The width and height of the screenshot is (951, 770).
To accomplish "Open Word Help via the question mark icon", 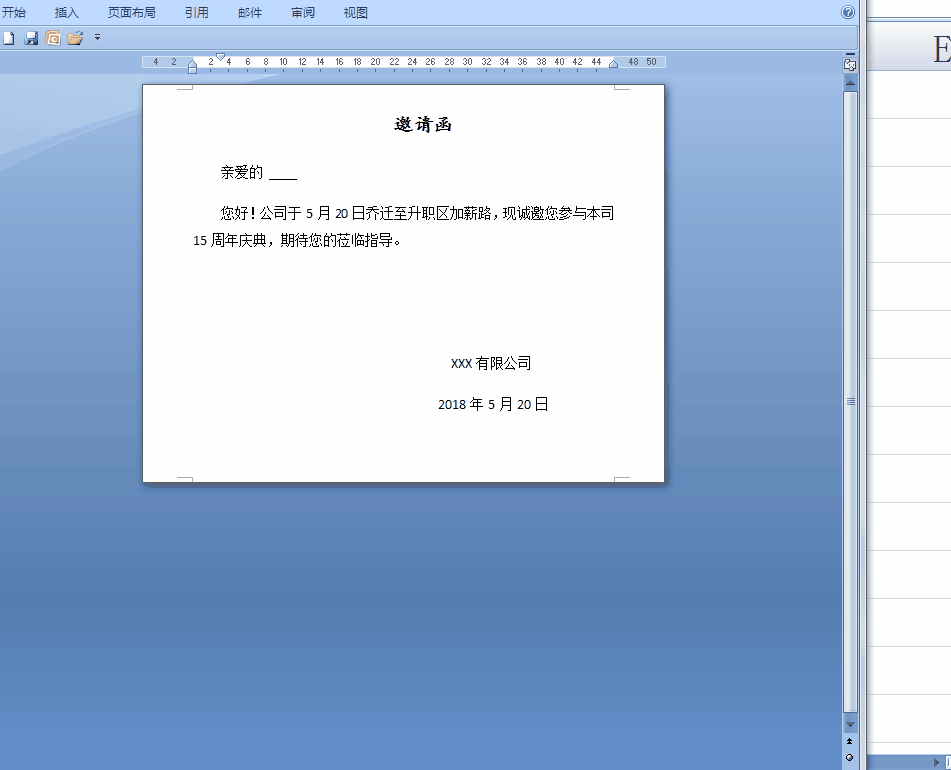I will point(847,12).
